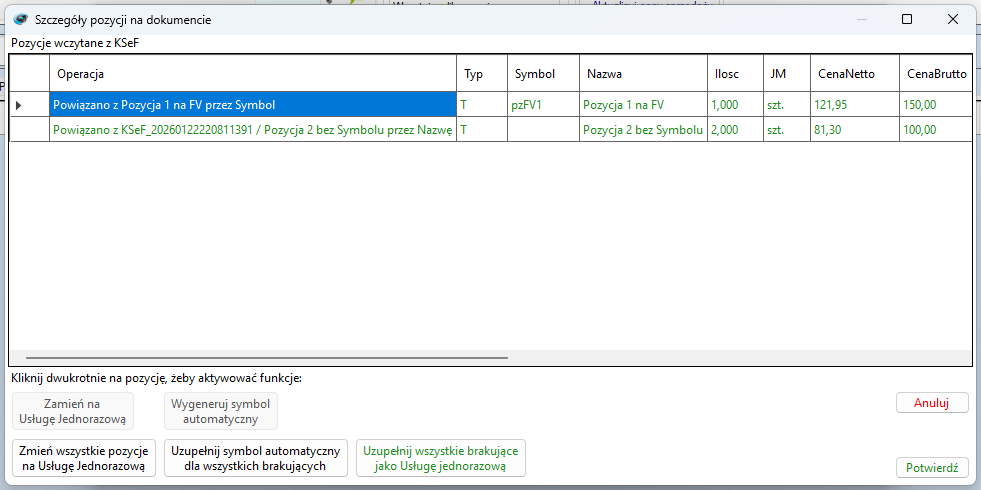Click the Anuluj button
The height and width of the screenshot is (490, 981).
[x=931, y=402]
